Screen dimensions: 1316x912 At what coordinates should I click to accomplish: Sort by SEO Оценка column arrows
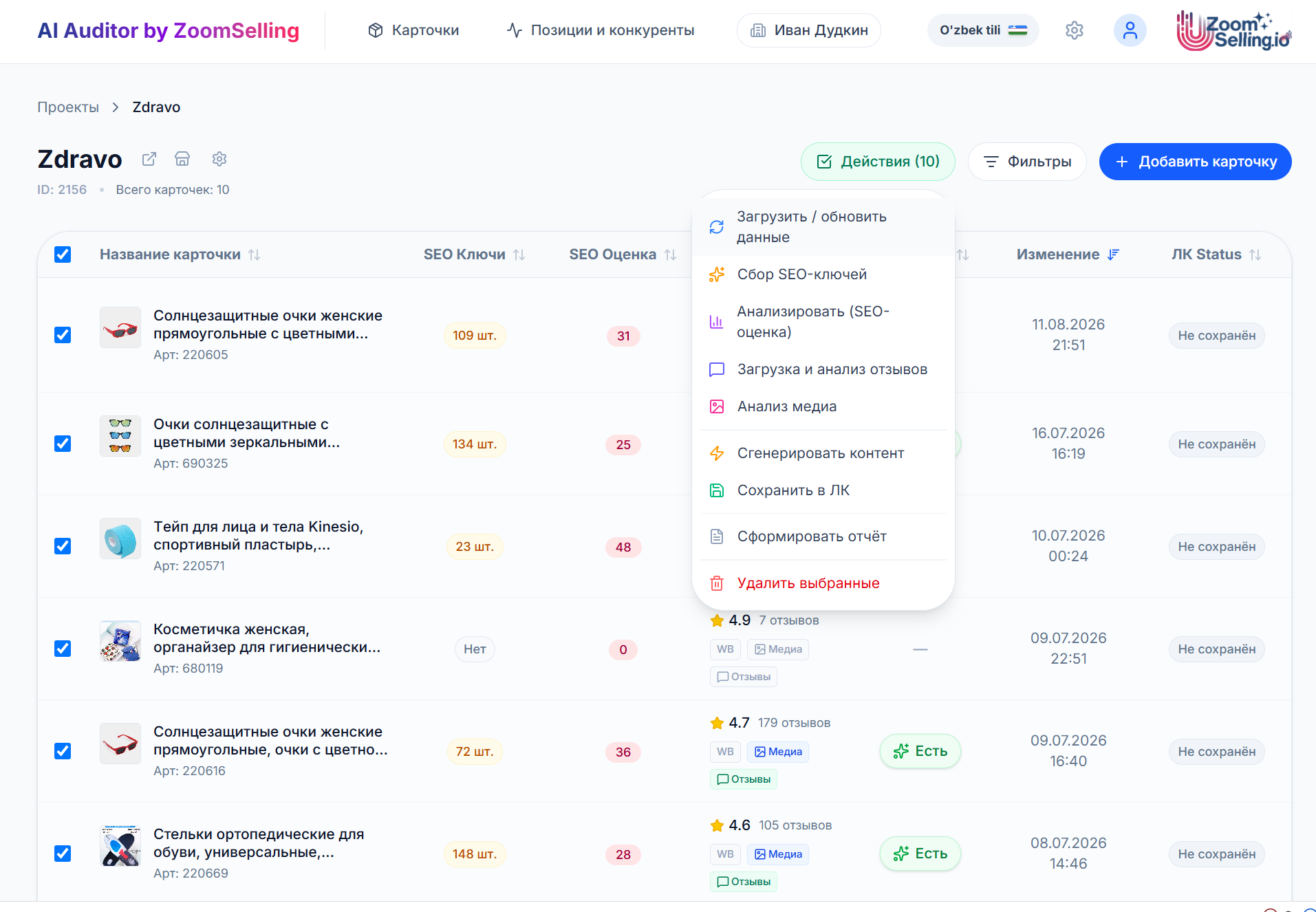point(671,254)
